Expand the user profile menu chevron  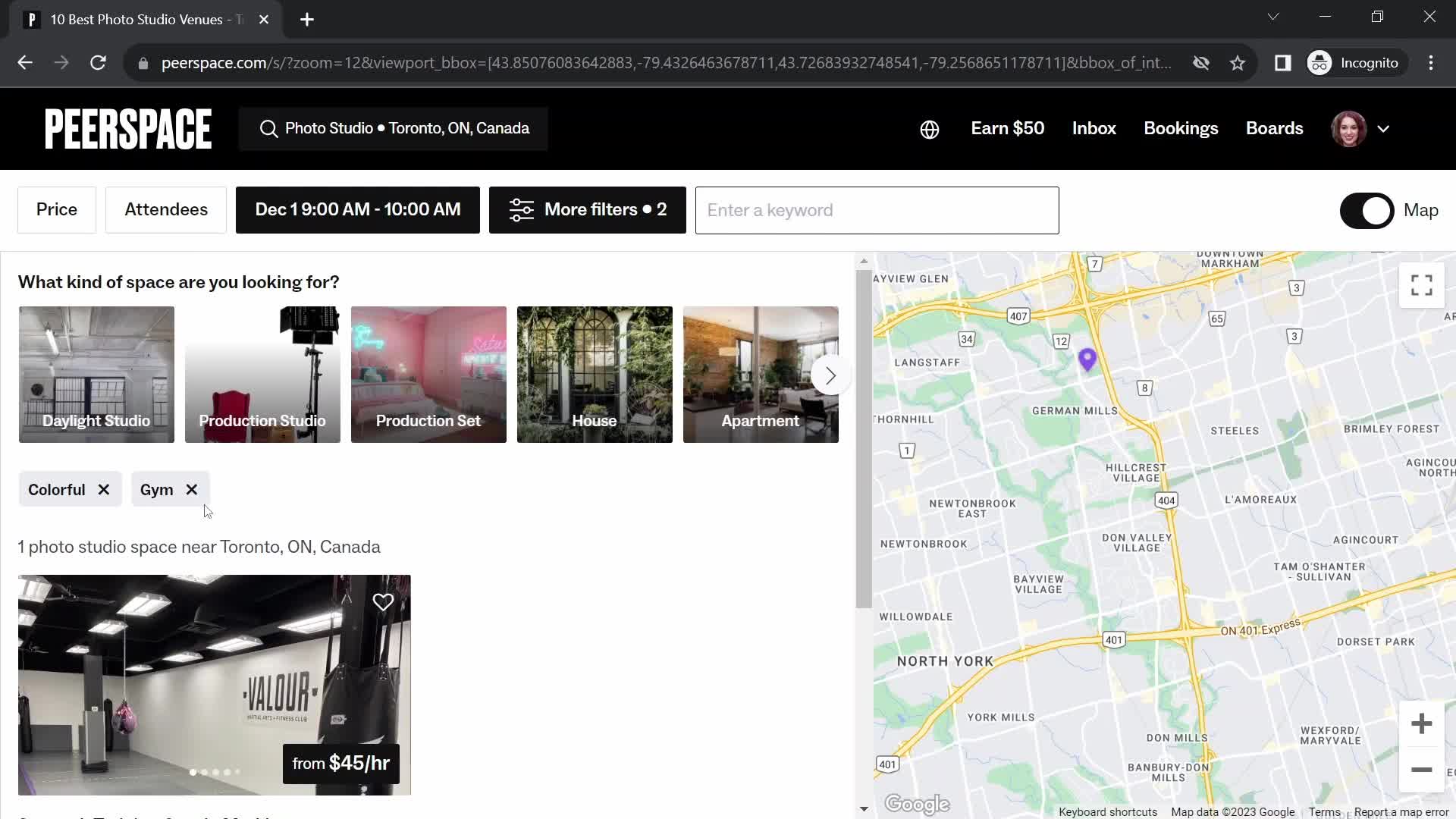(x=1383, y=129)
